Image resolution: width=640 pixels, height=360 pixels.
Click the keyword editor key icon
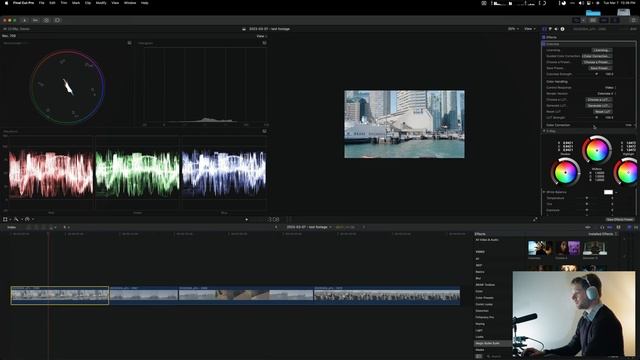tap(36, 20)
